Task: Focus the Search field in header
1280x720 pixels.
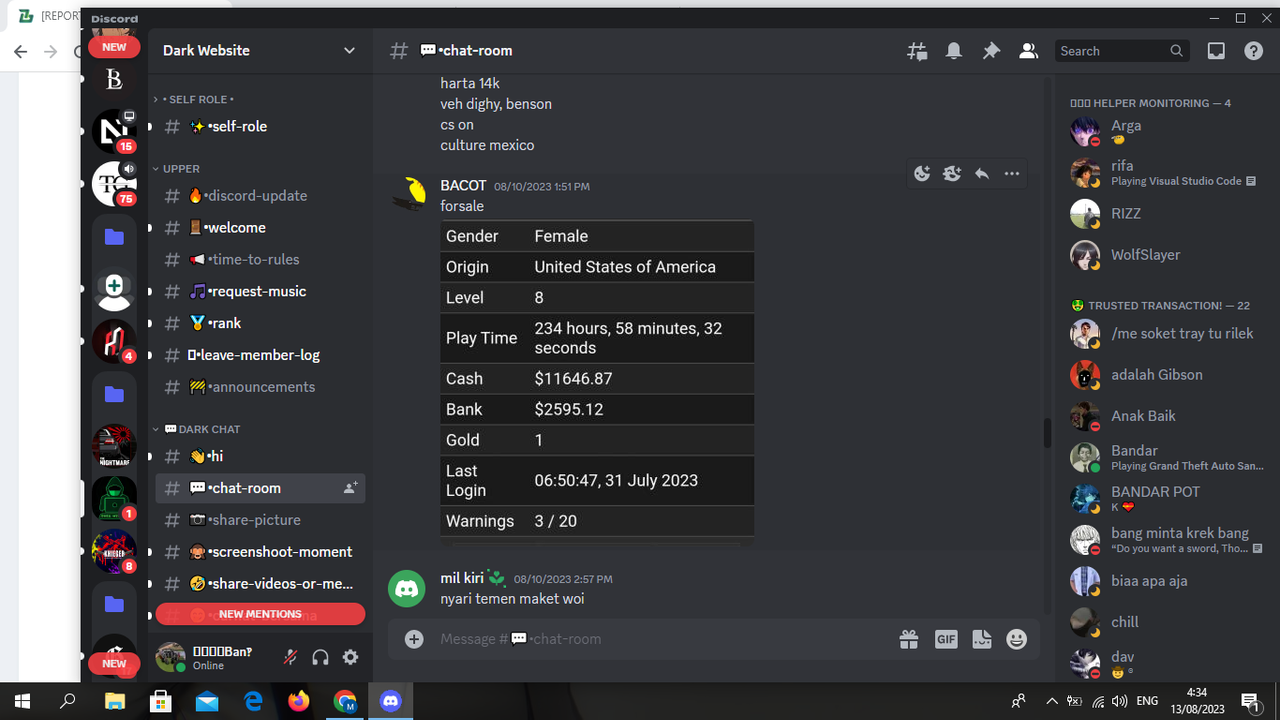Action: click(1121, 51)
